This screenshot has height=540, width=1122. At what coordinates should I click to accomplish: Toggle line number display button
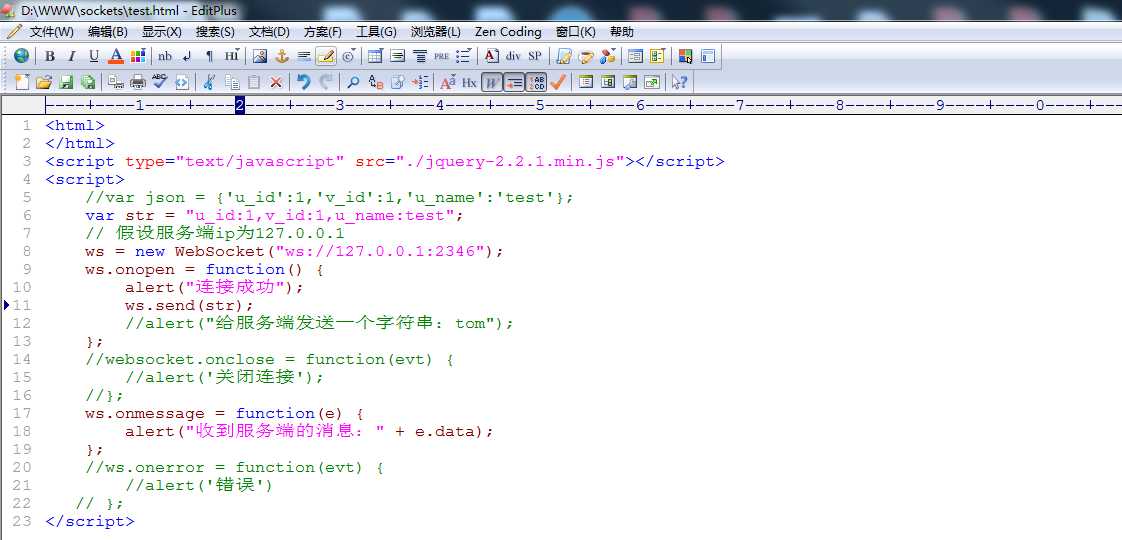(536, 82)
